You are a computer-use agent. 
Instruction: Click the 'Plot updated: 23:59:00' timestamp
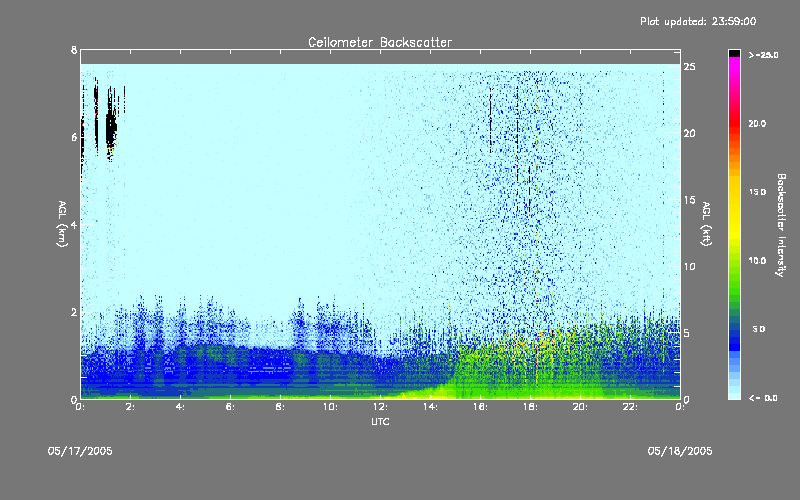pos(698,21)
